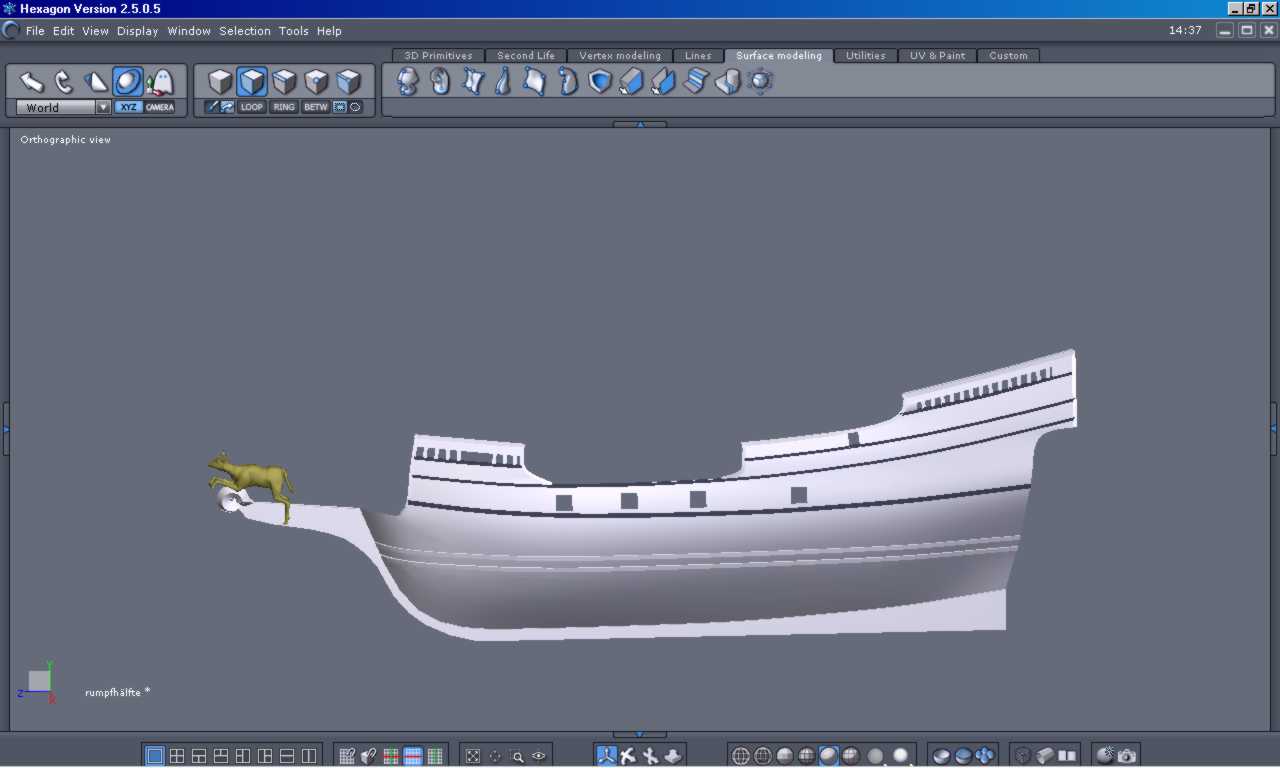Click the zoom magnifier icon in bottom bar
Screen dimensions: 1280x768
pyautogui.click(x=517, y=756)
